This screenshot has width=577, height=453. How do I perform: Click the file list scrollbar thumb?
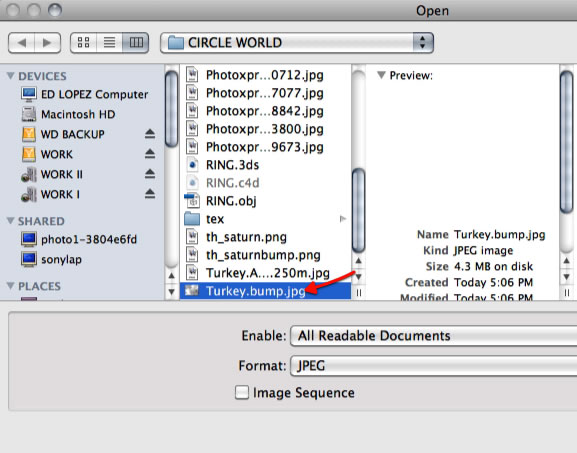359,210
